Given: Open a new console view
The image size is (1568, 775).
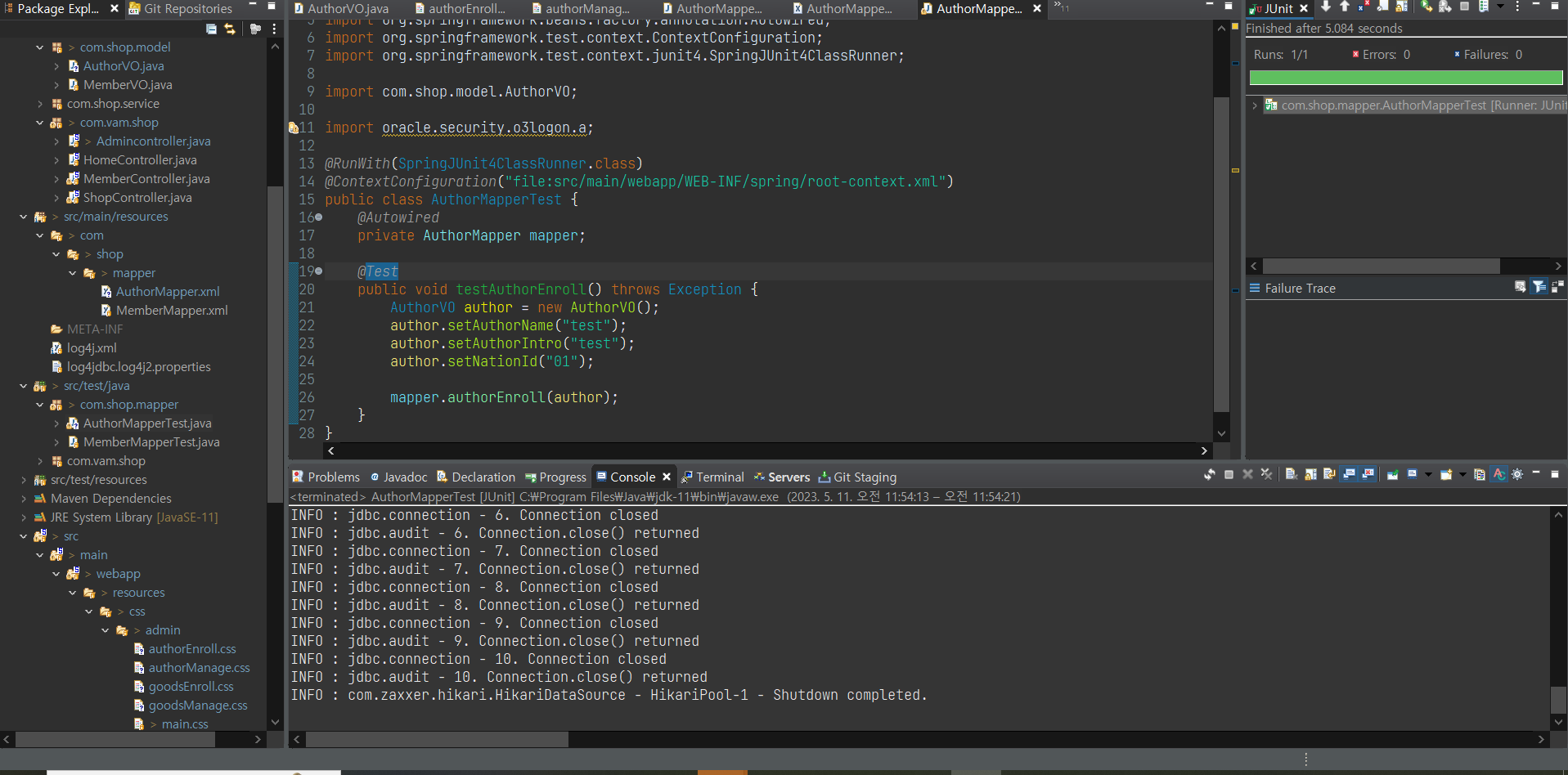Looking at the screenshot, I should point(1446,474).
